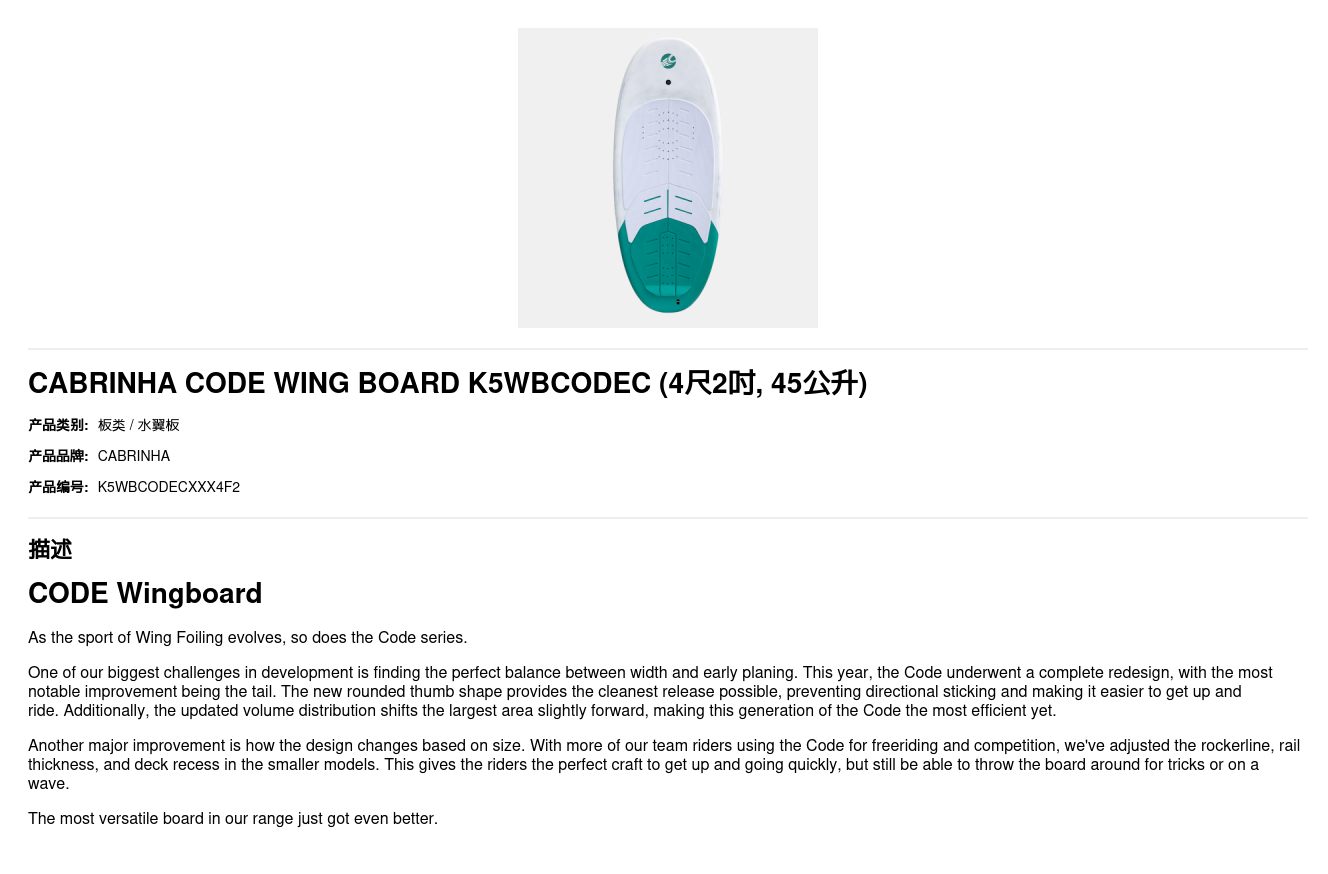The width and height of the screenshot is (1328, 874).
Task: Click the 产品类别 label
Action: click(x=58, y=425)
